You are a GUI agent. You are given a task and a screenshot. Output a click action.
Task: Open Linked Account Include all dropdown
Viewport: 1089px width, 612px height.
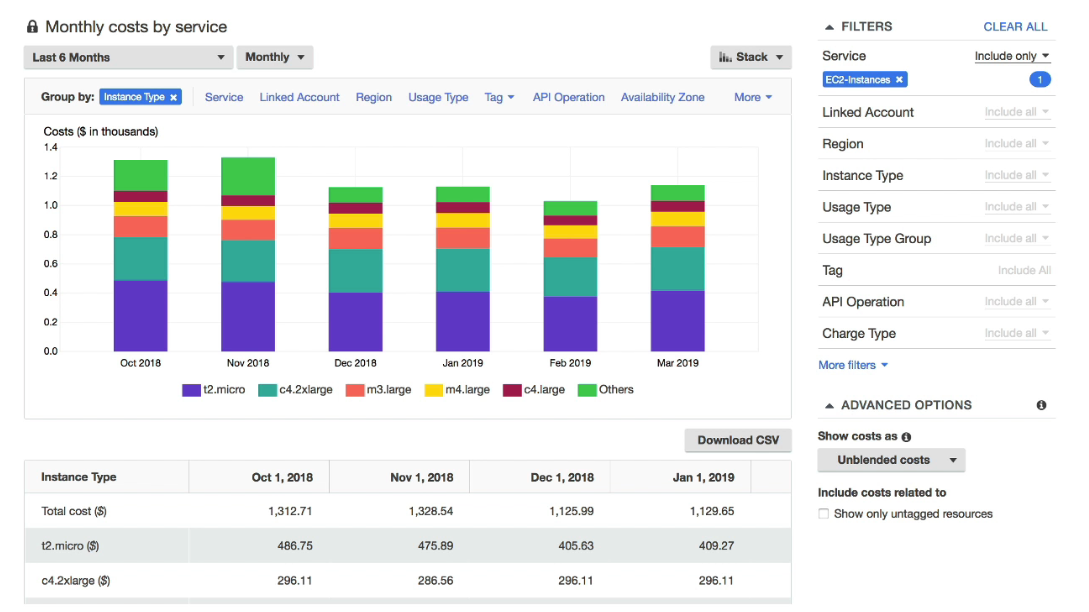[1017, 112]
